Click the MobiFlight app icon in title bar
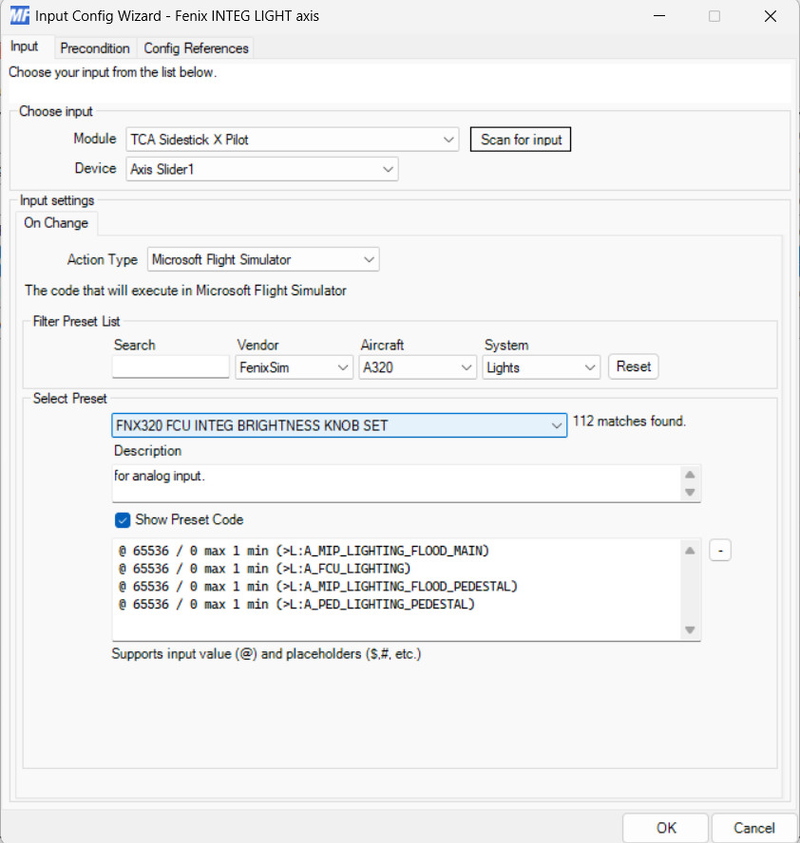 pyautogui.click(x=19, y=16)
